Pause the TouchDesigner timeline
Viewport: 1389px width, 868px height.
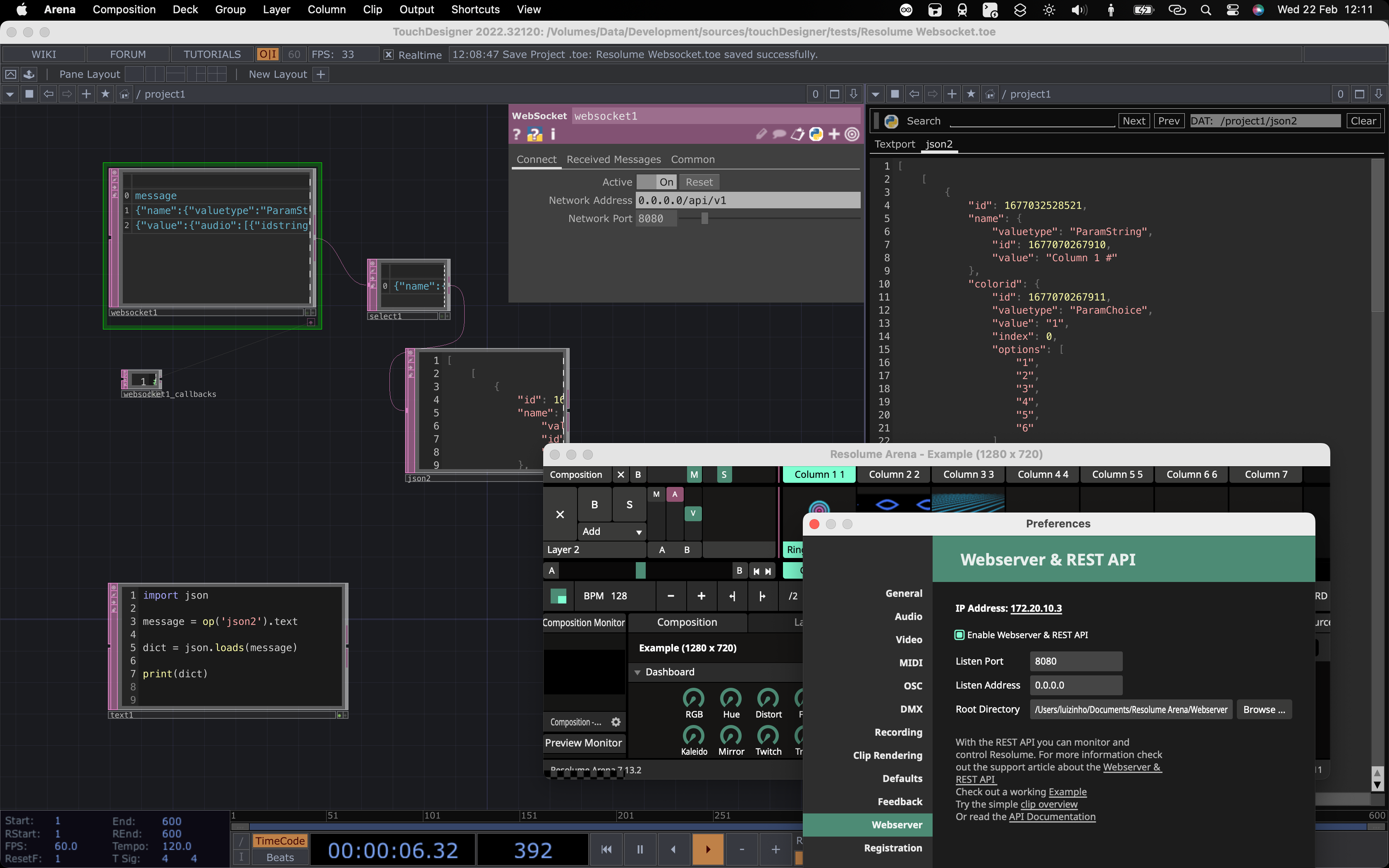pyautogui.click(x=640, y=849)
